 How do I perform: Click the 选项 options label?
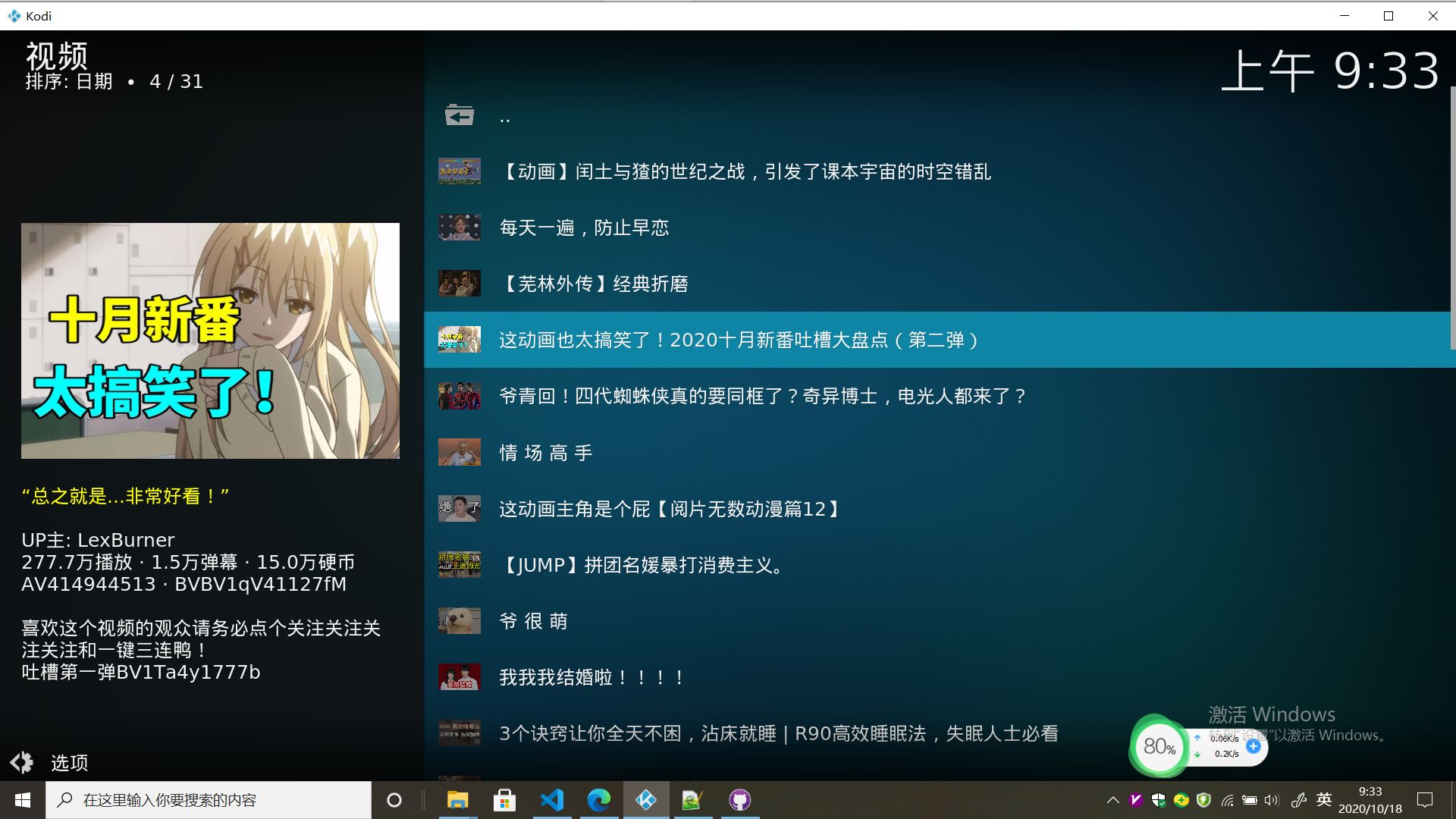70,763
